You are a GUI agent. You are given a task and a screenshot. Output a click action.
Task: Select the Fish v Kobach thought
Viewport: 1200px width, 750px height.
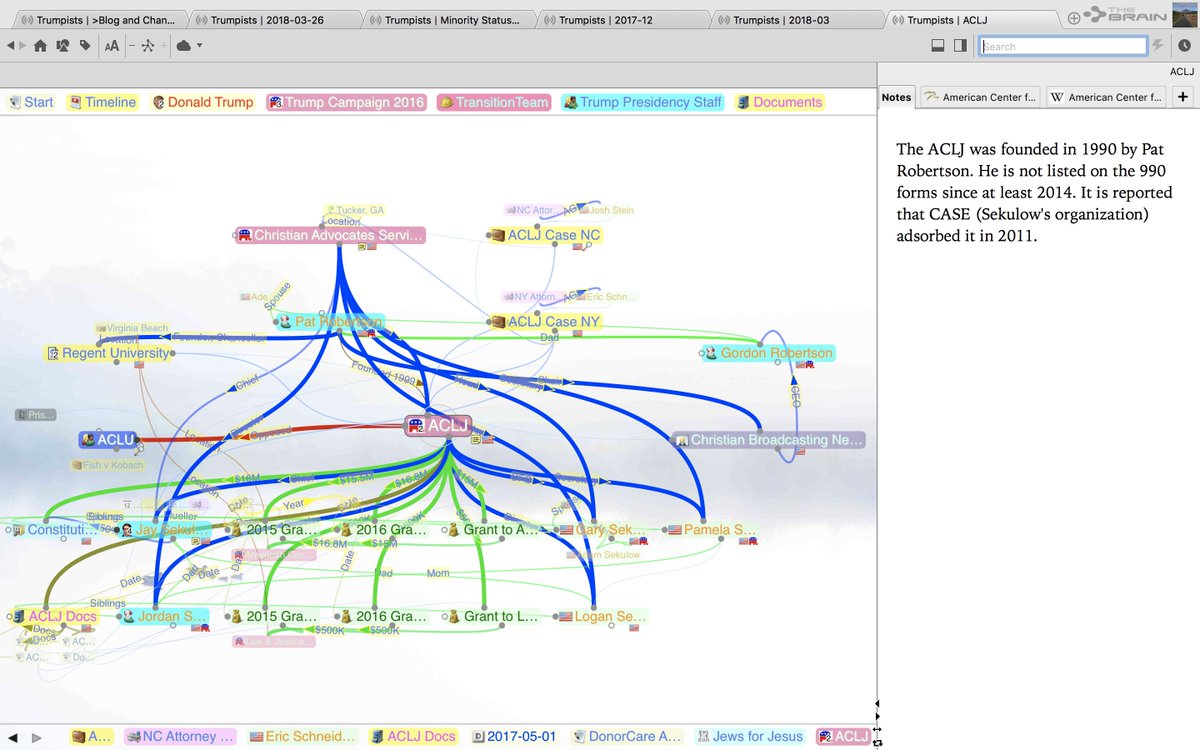point(108,465)
